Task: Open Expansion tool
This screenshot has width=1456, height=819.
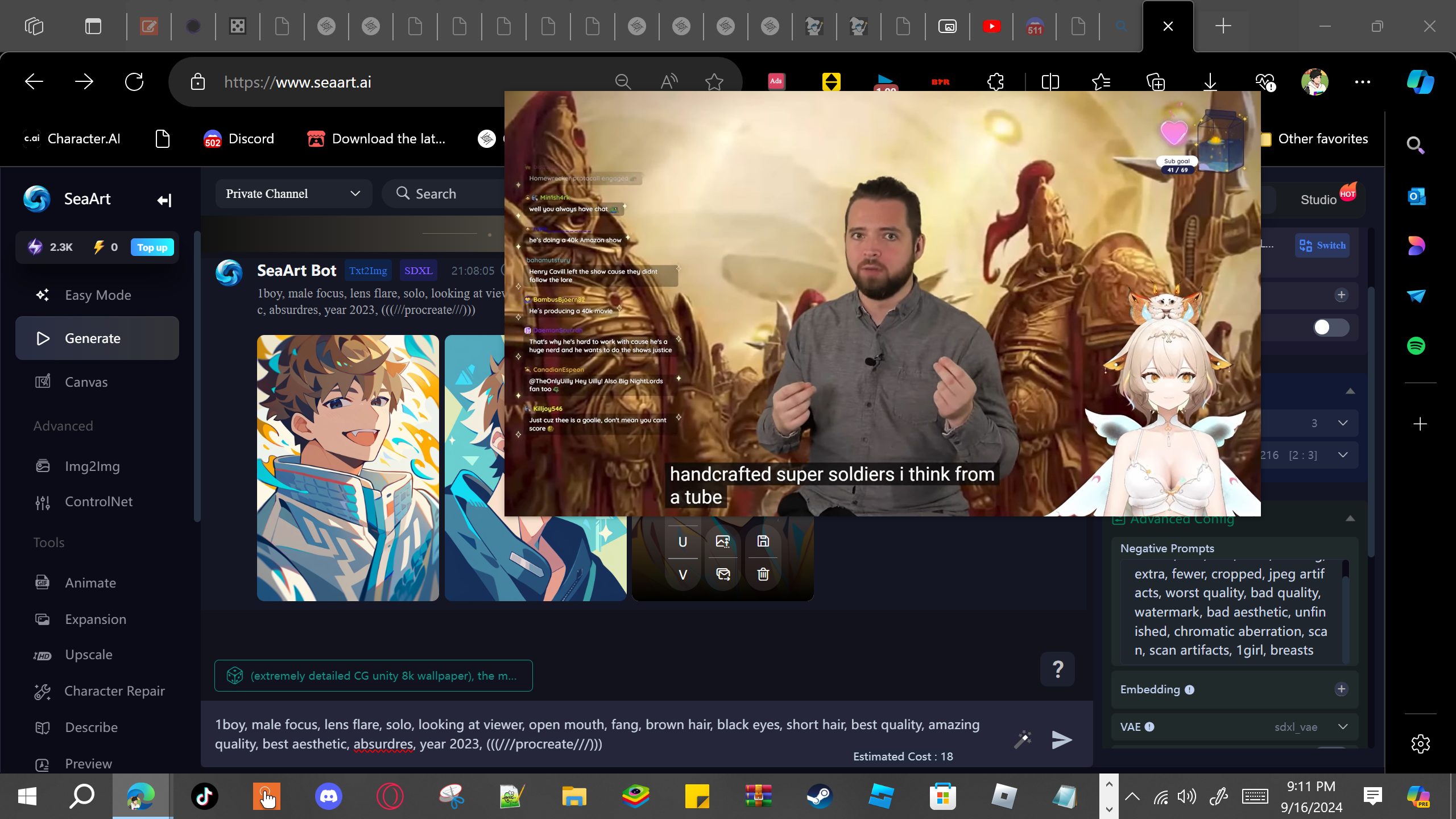Action: click(x=97, y=619)
